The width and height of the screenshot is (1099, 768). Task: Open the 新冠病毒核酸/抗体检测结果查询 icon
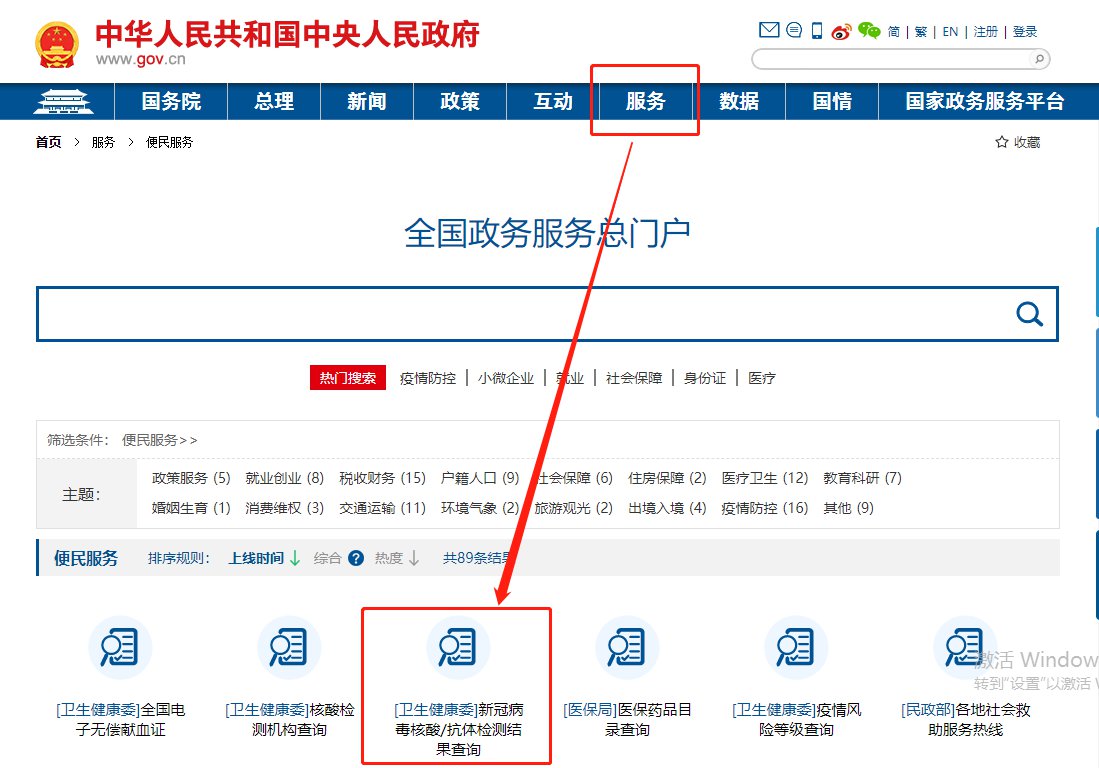point(458,647)
